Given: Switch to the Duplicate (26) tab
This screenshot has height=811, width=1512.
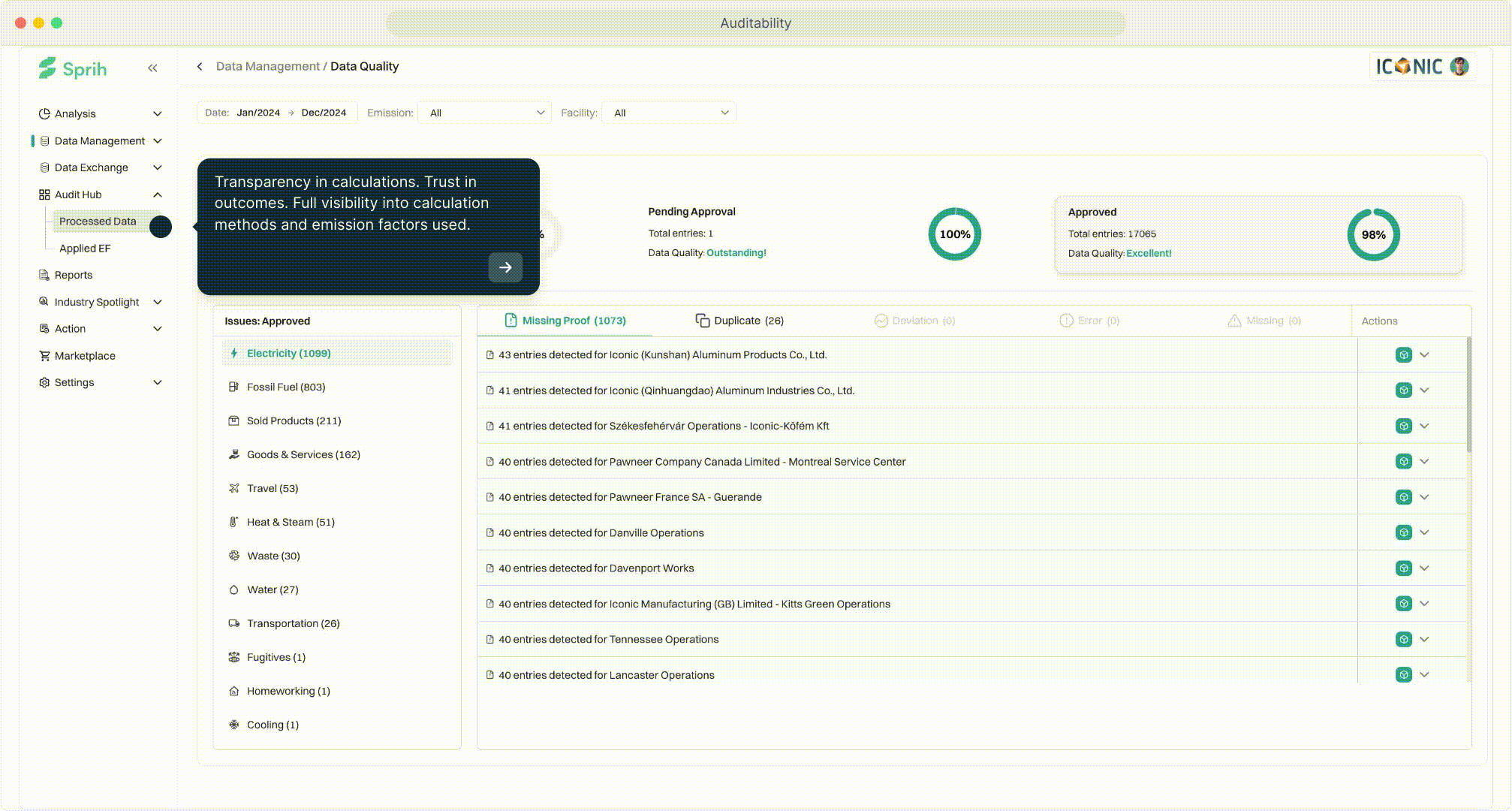Looking at the screenshot, I should coord(739,321).
